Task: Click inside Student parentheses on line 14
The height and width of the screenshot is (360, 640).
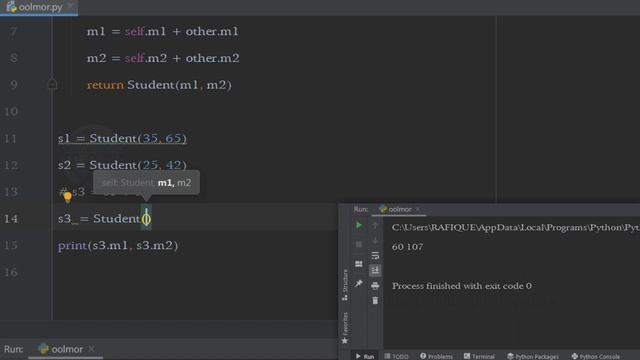Action: point(146,219)
